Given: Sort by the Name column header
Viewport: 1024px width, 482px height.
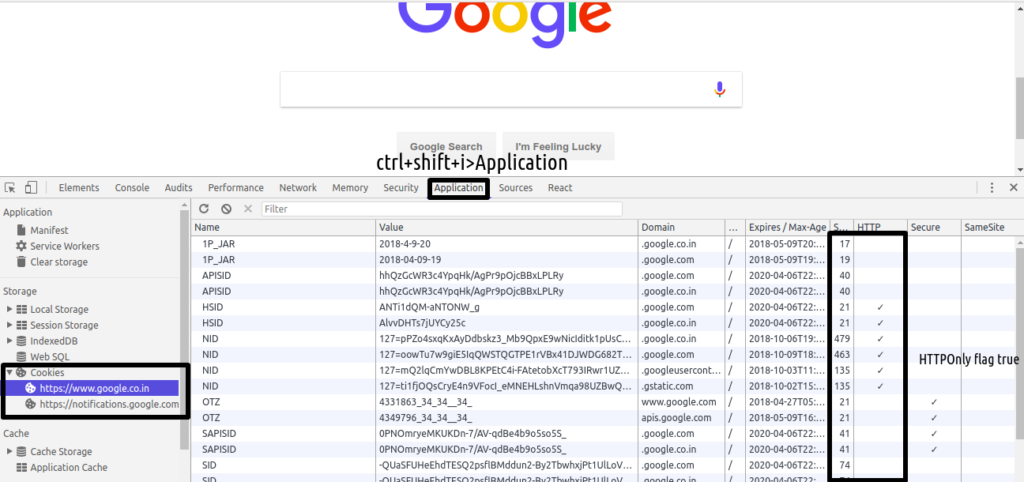Looking at the screenshot, I should 283,227.
